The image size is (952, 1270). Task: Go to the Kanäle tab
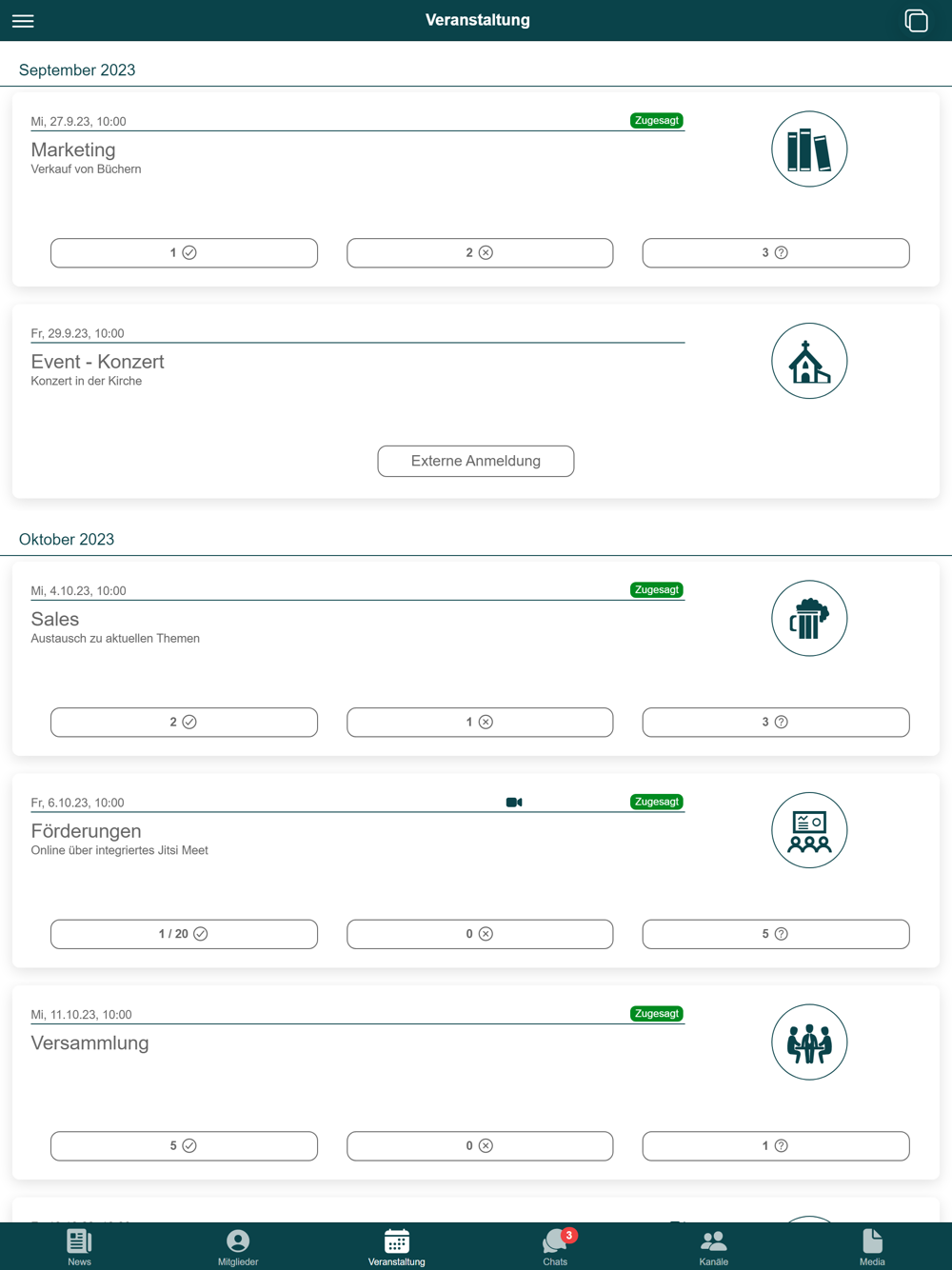(x=713, y=1246)
